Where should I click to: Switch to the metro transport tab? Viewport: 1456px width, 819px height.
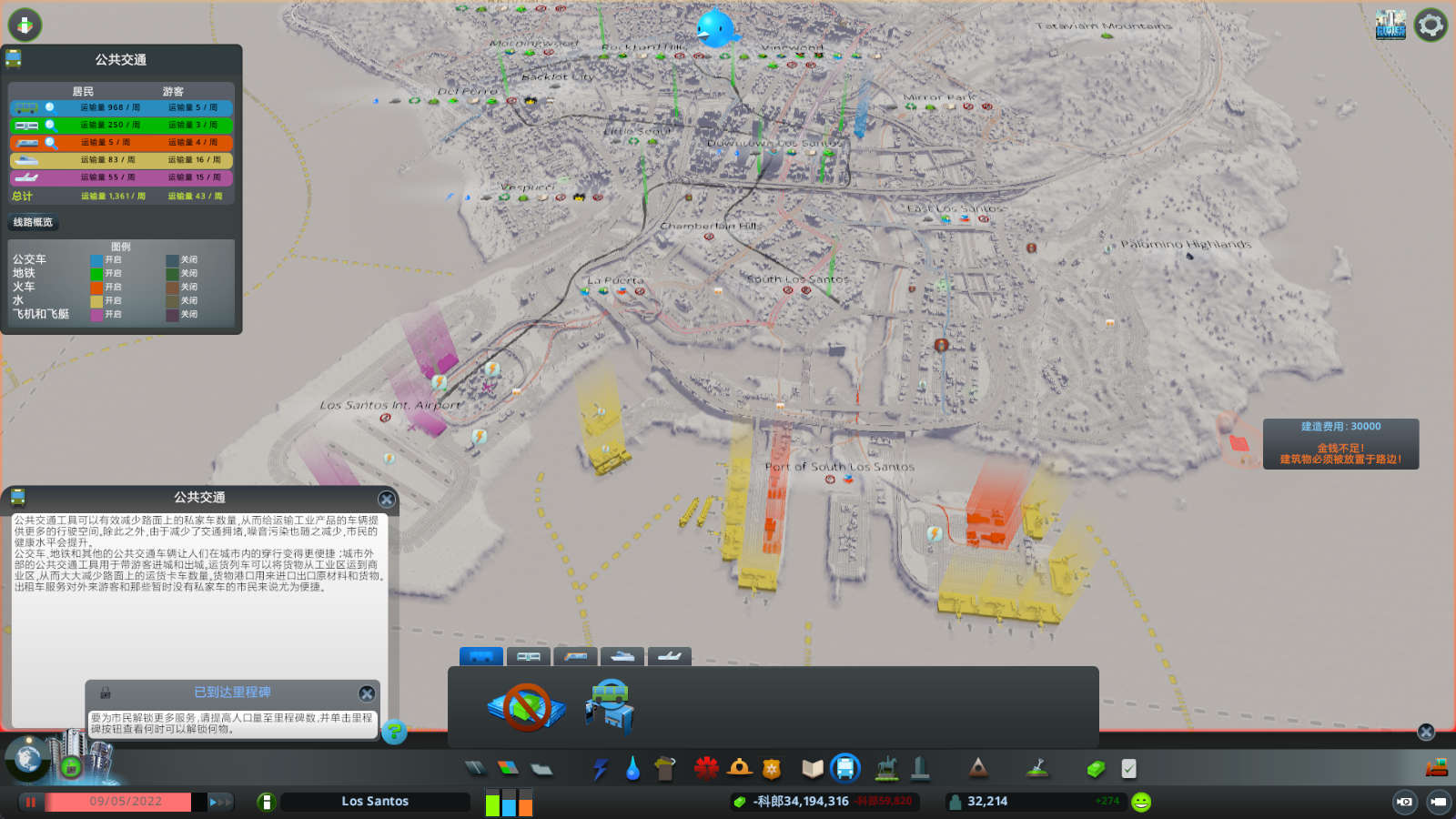pyautogui.click(x=529, y=656)
